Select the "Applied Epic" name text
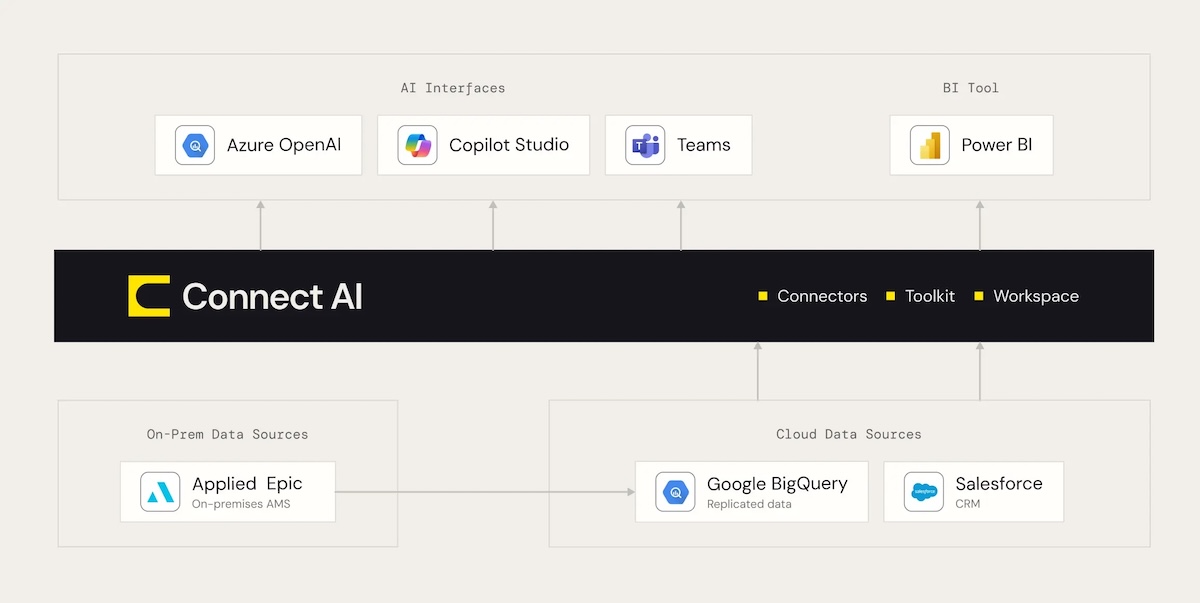 pos(247,484)
